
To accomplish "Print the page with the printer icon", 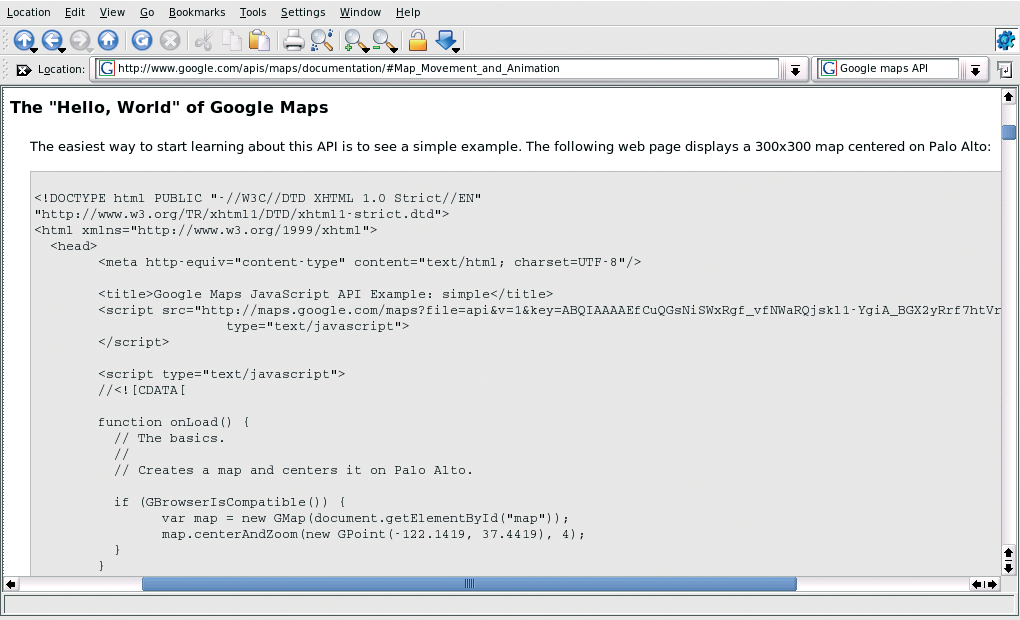I will (x=293, y=40).
